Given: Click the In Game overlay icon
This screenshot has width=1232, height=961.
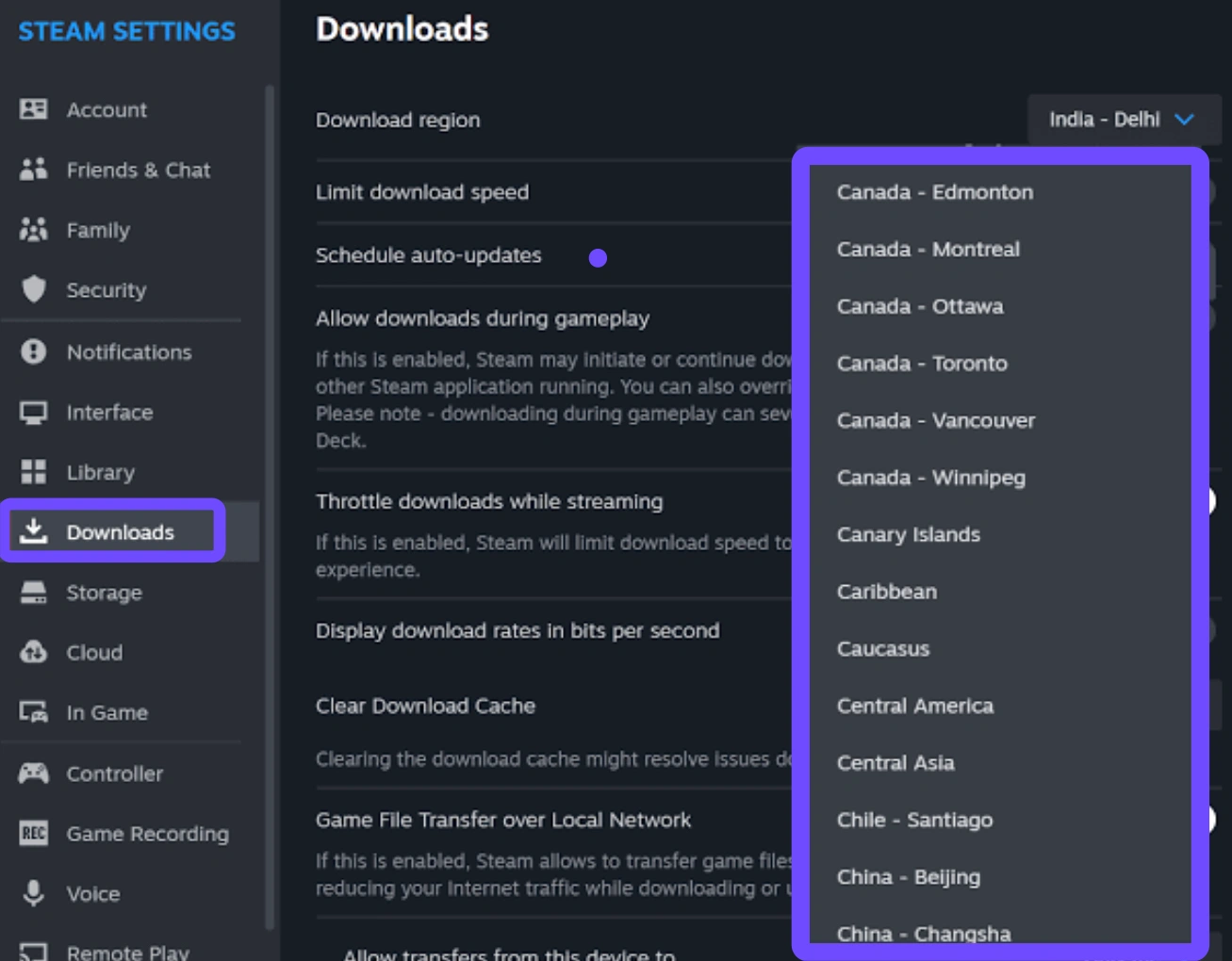Looking at the screenshot, I should point(34,712).
